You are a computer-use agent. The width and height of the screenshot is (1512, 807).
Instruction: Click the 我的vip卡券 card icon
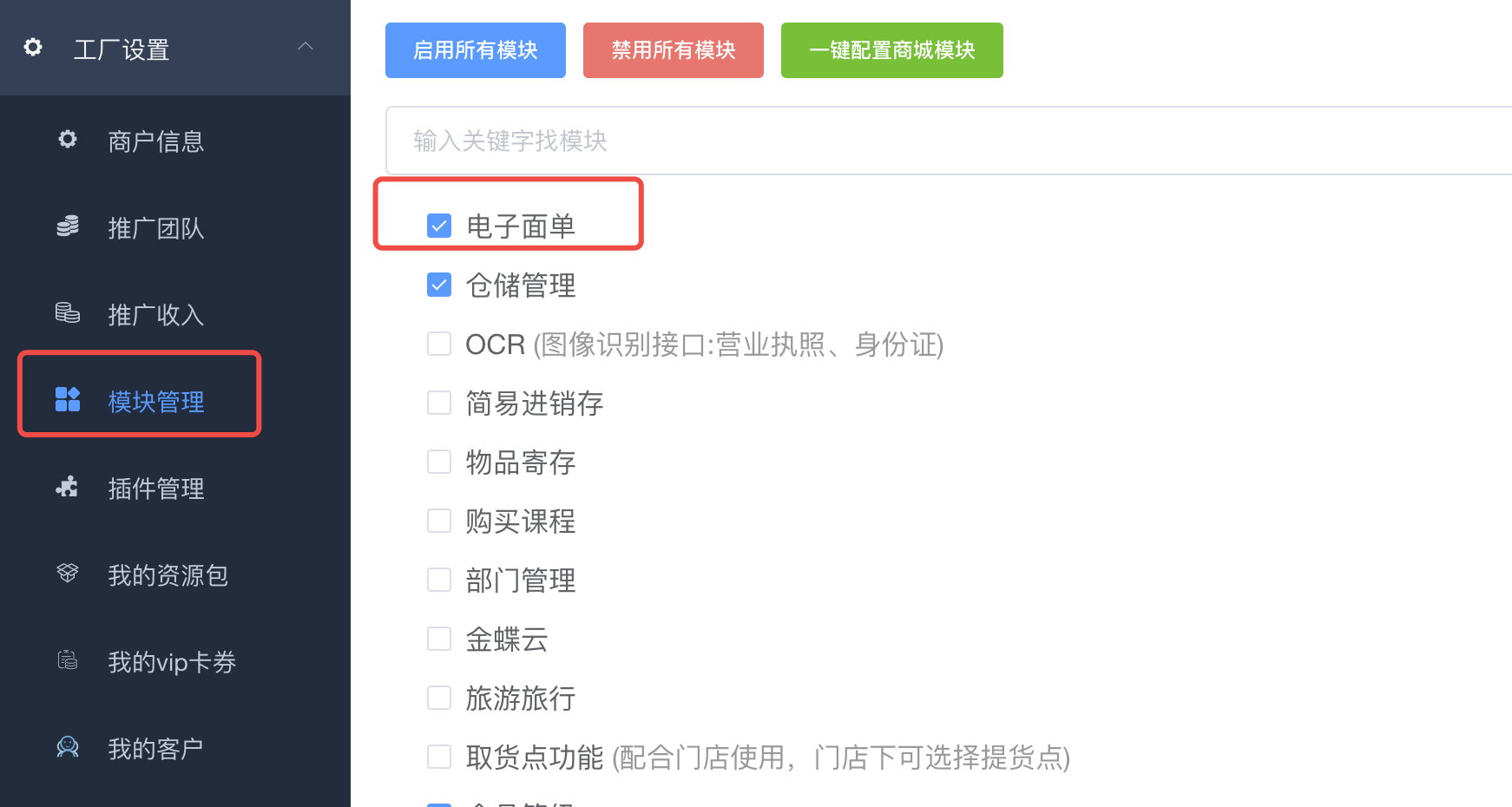(68, 660)
